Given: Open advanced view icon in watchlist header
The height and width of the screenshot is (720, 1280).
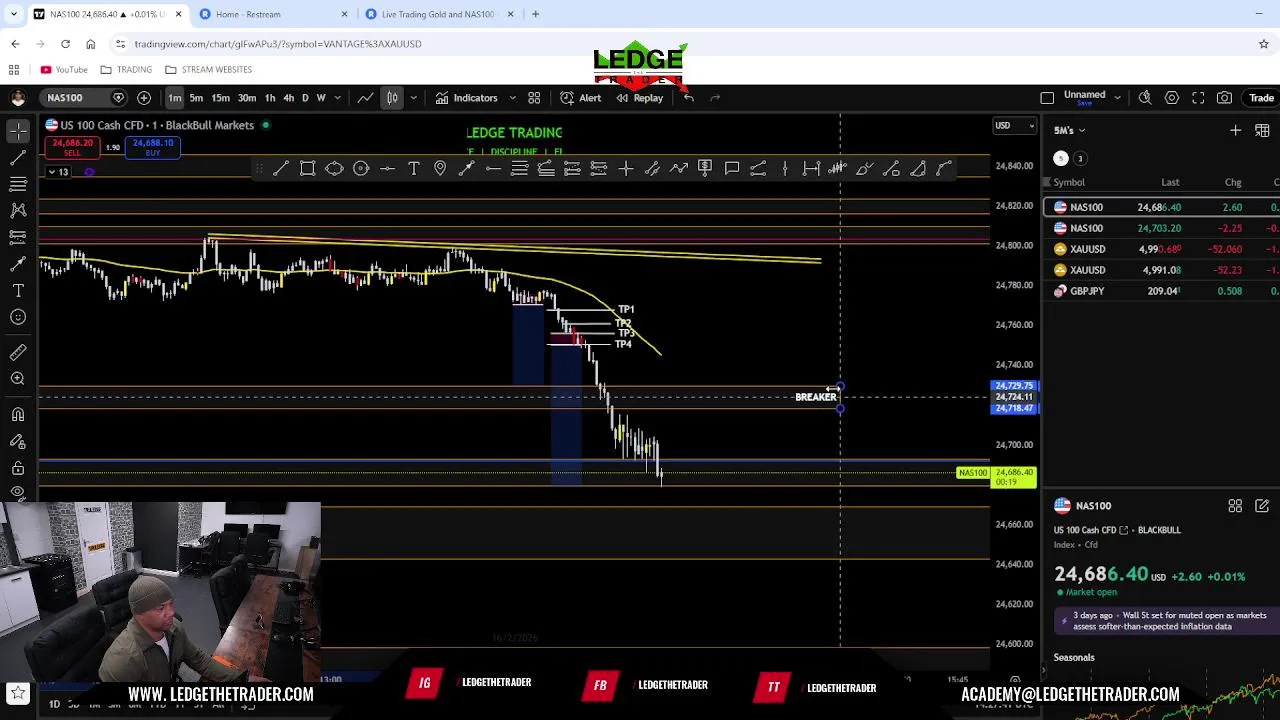Looking at the screenshot, I should click(x=1262, y=130).
